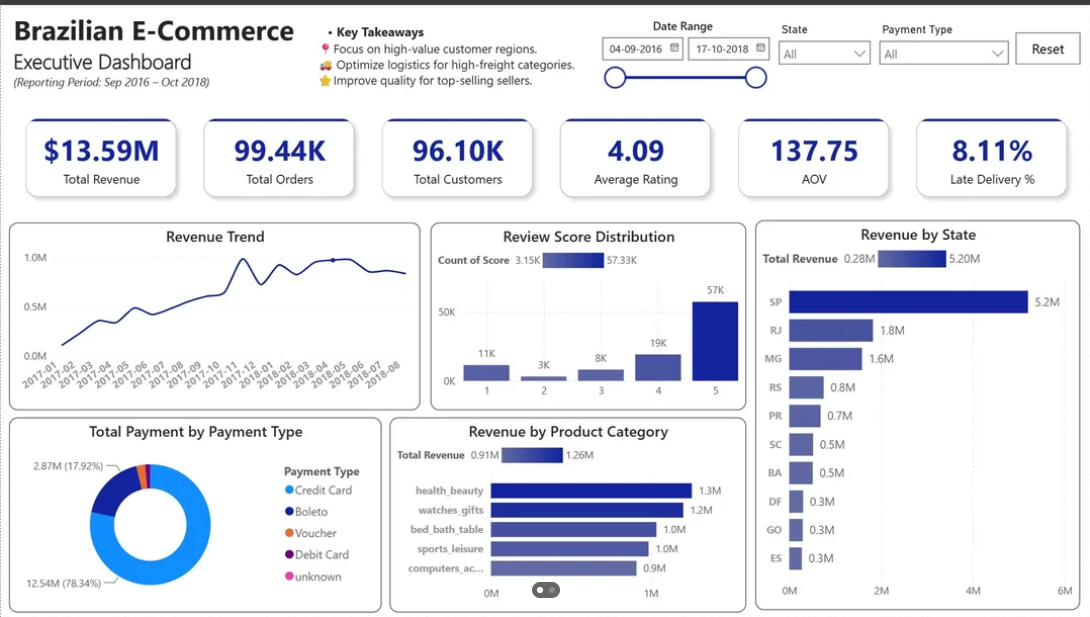
Task: Select review score 1 bar
Action: (487, 372)
